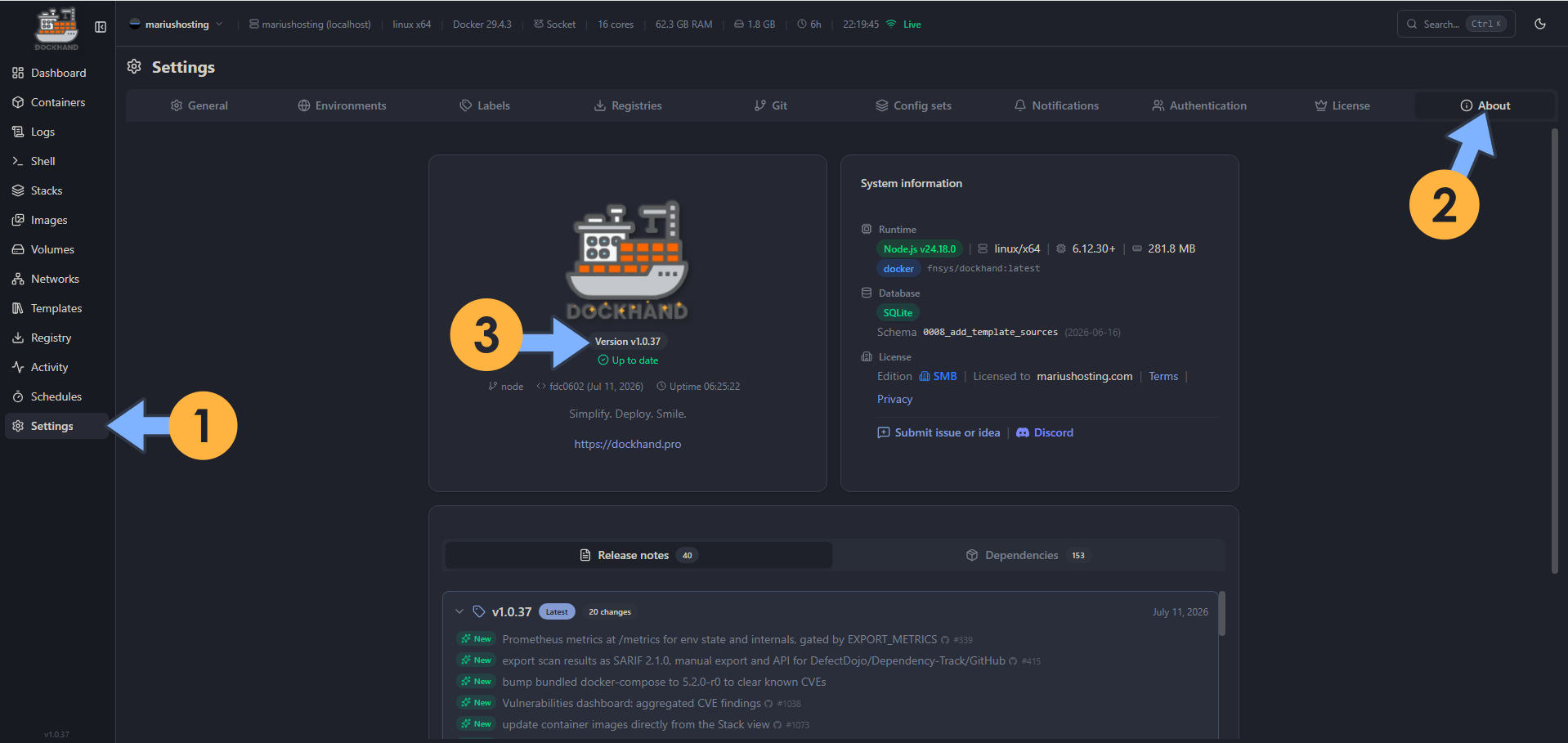
Task: Open the mariushosting environment dropdown
Action: pyautogui.click(x=176, y=25)
